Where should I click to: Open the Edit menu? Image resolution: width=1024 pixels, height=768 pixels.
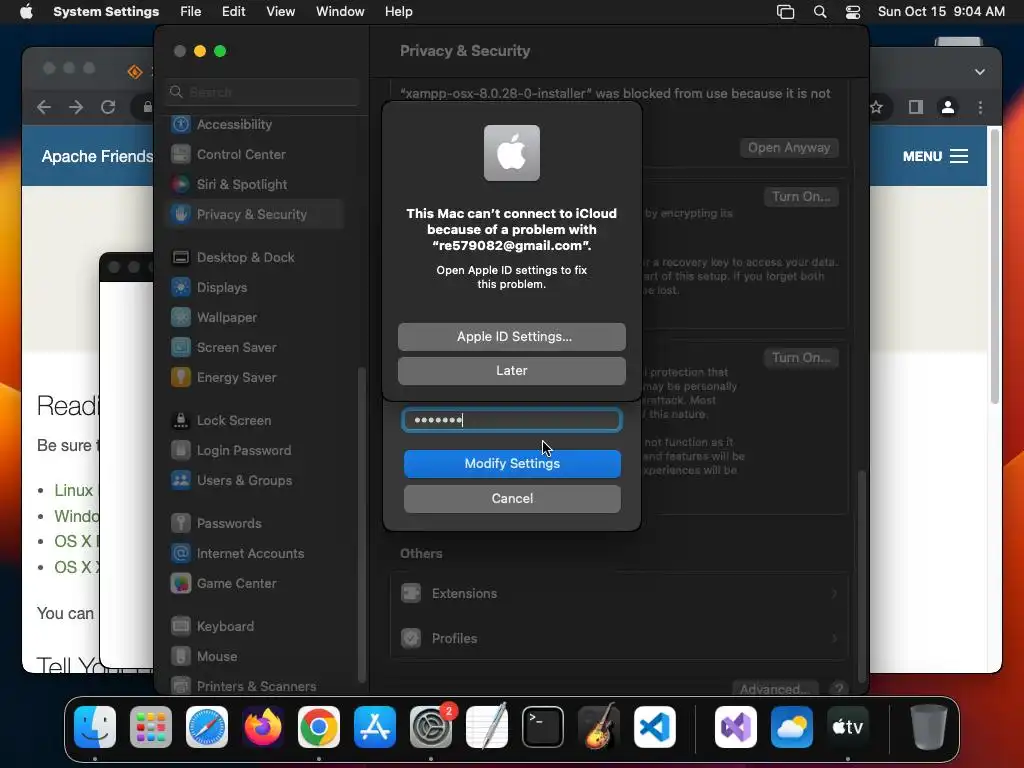[233, 12]
